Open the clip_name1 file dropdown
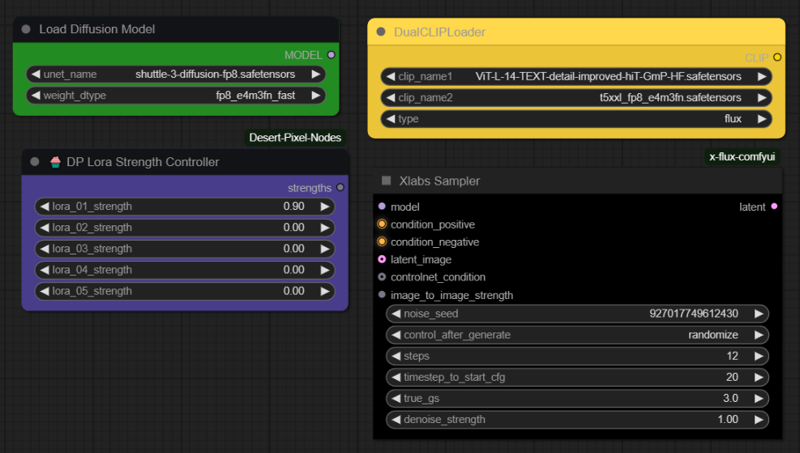The height and width of the screenshot is (453, 800). 576,77
